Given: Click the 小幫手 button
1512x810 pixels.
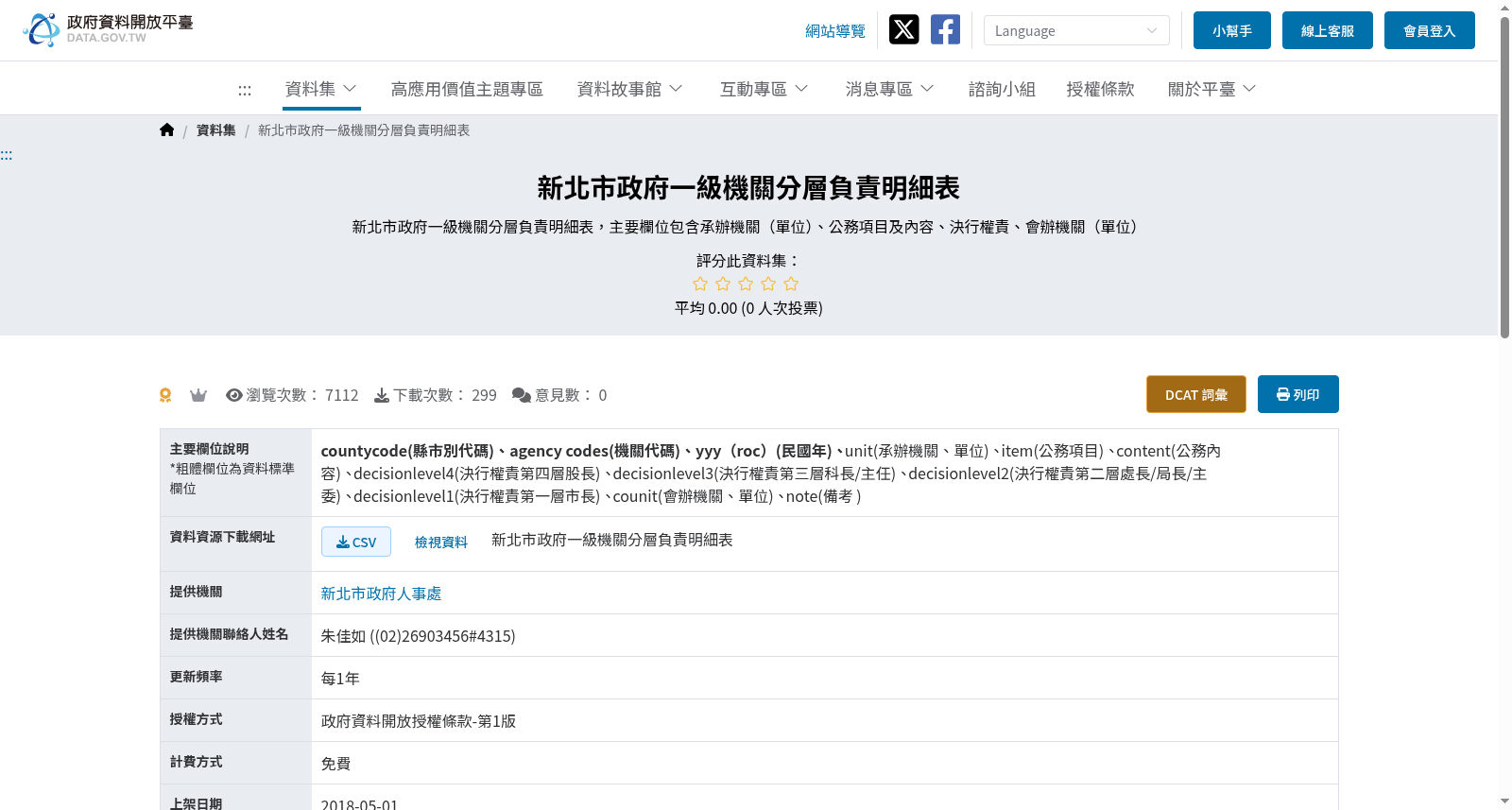Looking at the screenshot, I should [x=1232, y=30].
